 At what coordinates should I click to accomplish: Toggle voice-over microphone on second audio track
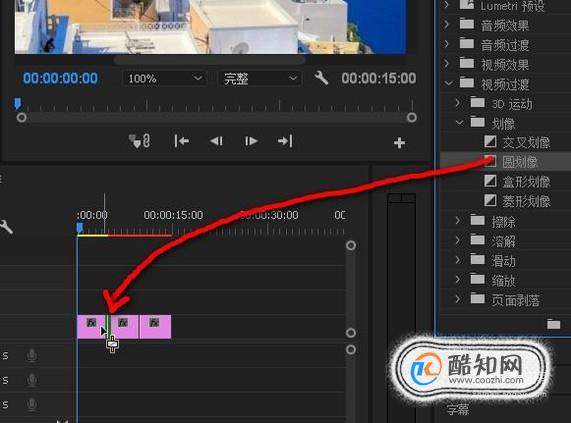pyautogui.click(x=32, y=380)
